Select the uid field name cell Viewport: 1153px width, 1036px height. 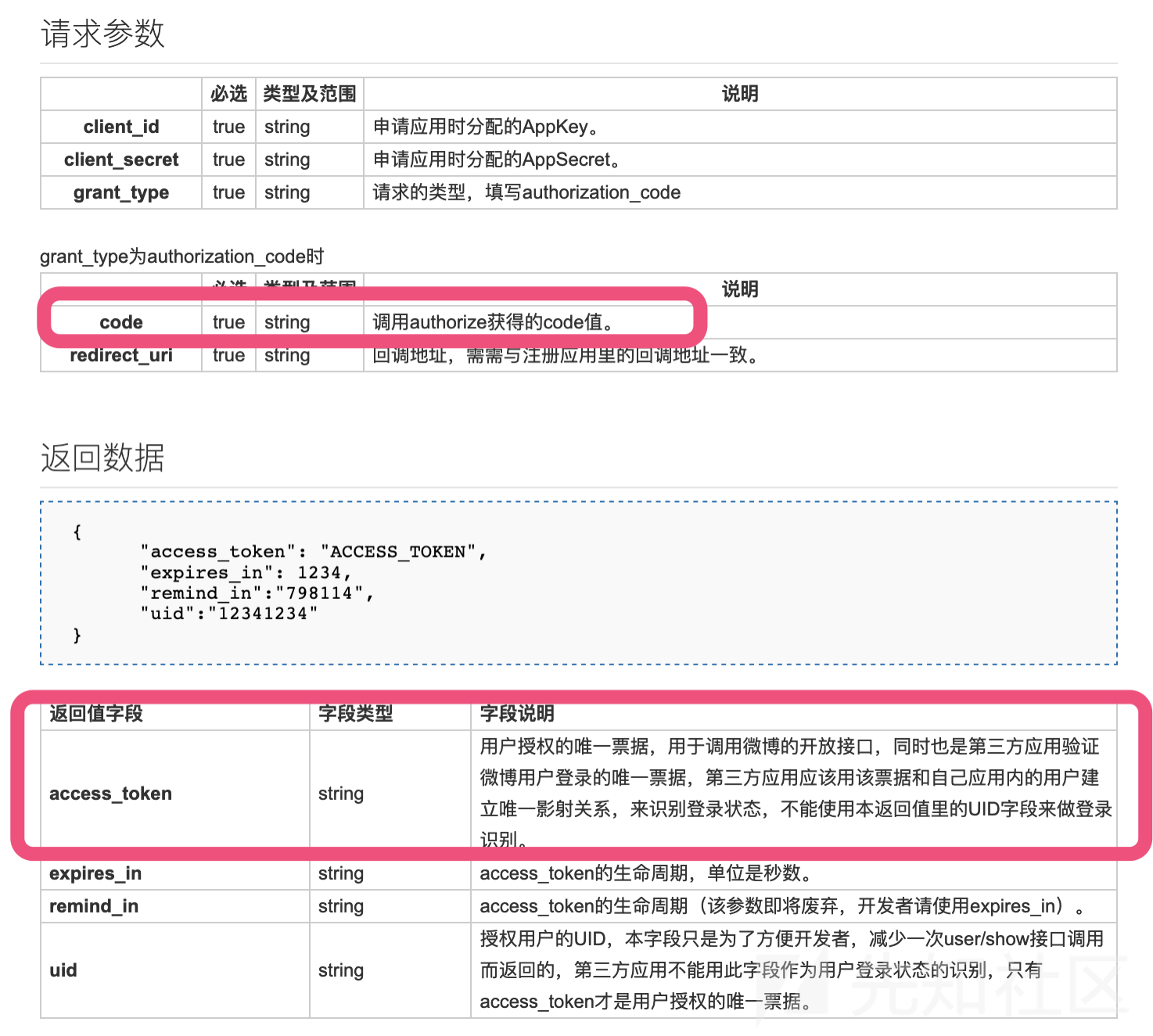(175, 970)
